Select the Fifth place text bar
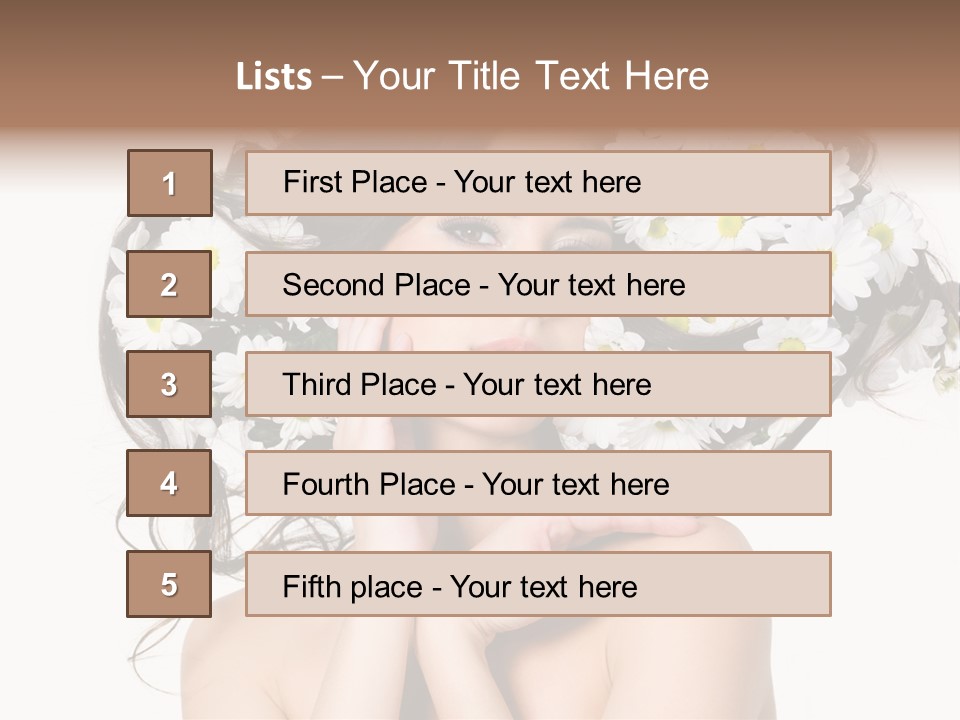 pyautogui.click(x=538, y=584)
